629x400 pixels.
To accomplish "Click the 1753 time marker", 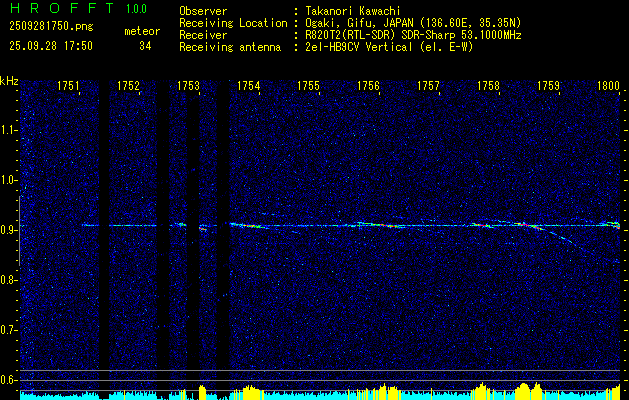I will tap(188, 85).
